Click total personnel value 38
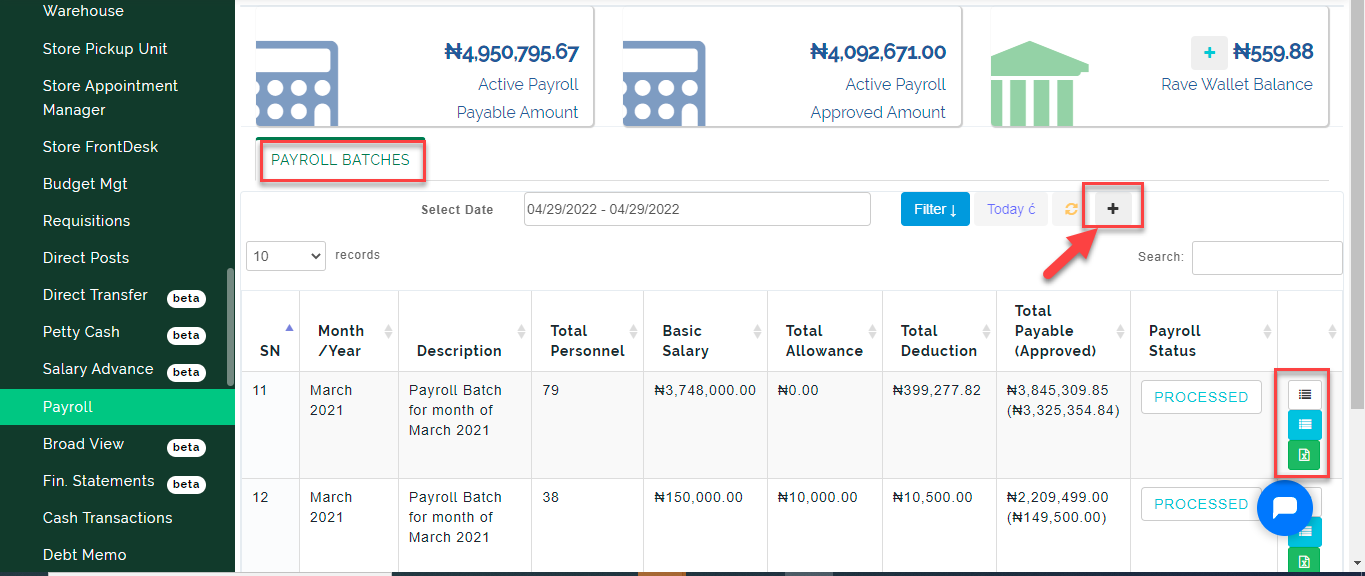The width and height of the screenshot is (1365, 576). click(x=551, y=497)
